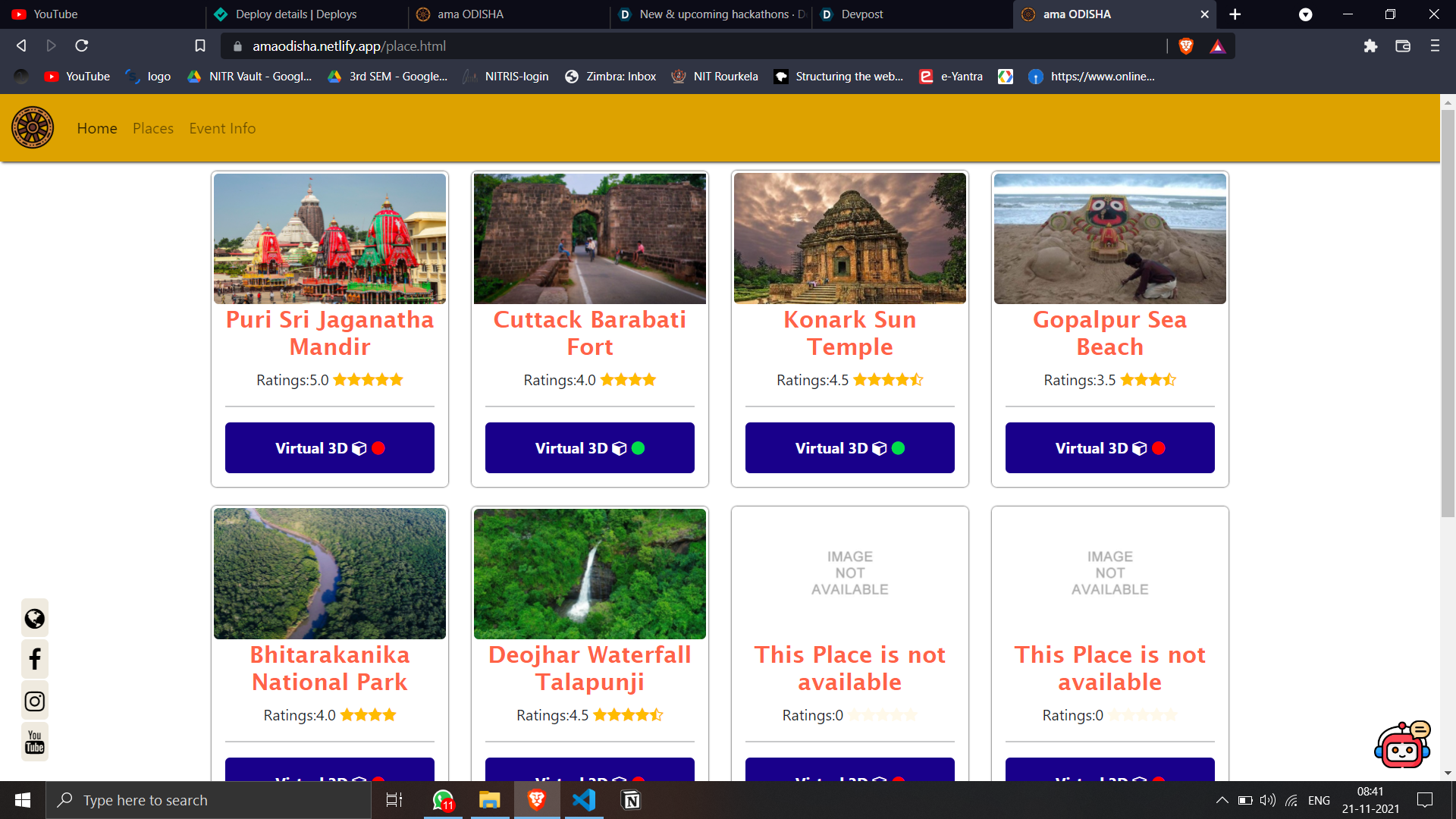Image resolution: width=1456 pixels, height=819 pixels.
Task: Open the browser extensions puzzle icon
Action: (1370, 46)
